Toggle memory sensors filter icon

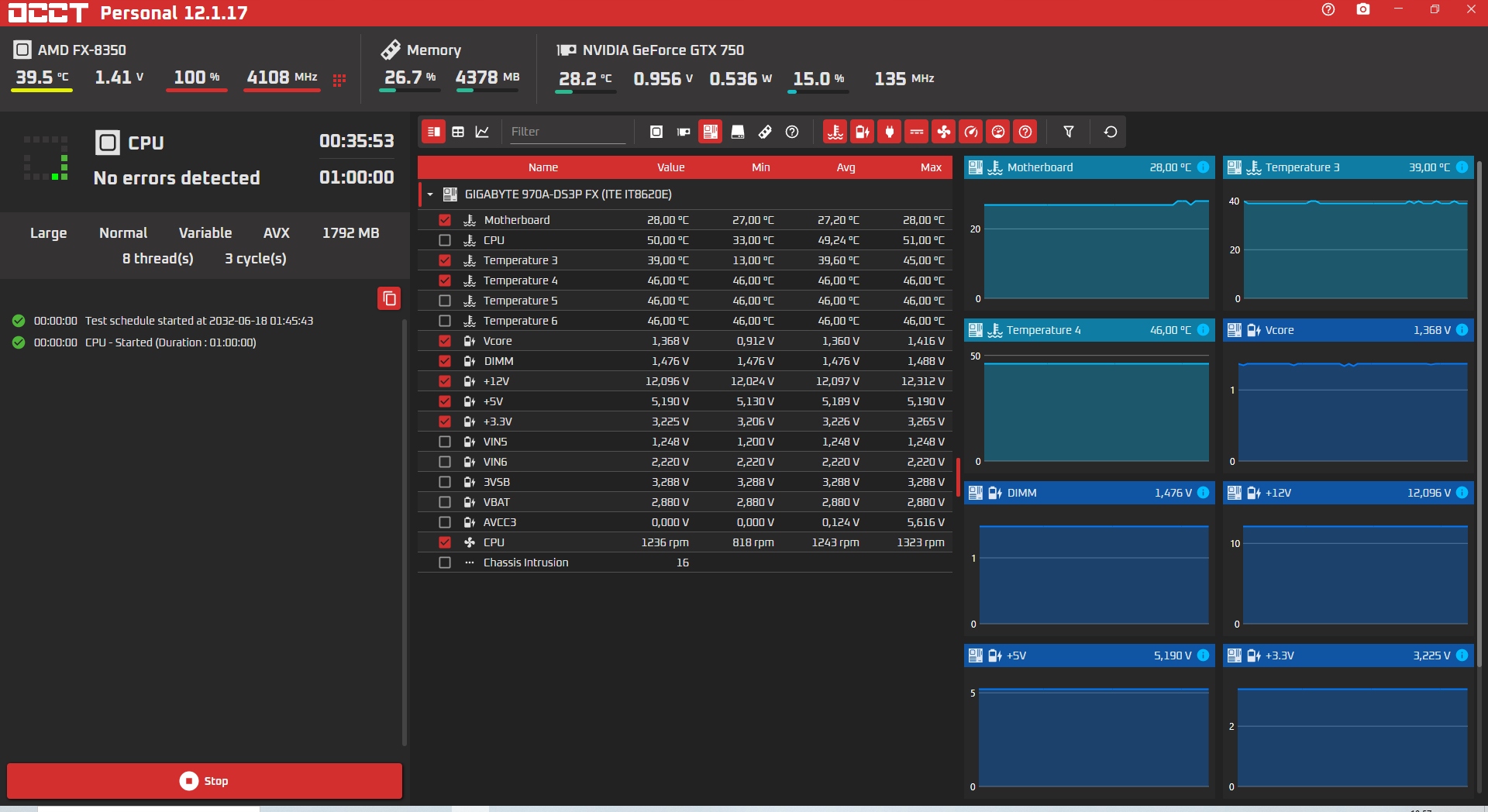[765, 132]
